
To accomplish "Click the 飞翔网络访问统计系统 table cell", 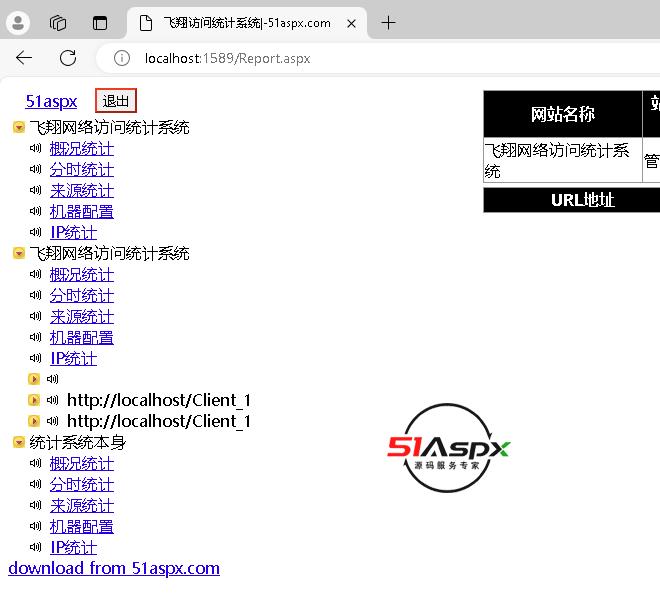I will pos(563,160).
